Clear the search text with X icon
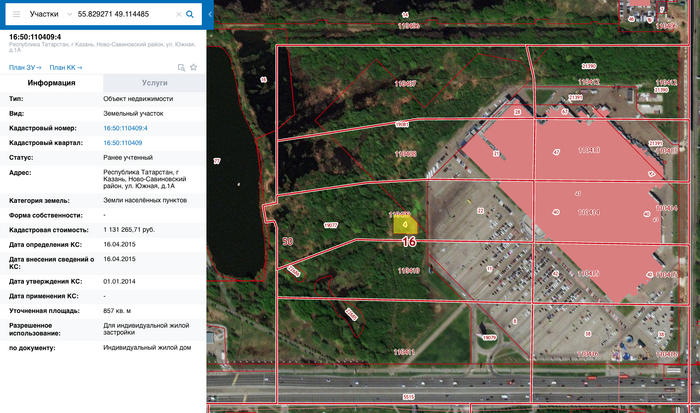Viewport: 700px width, 413px height. pos(177,15)
